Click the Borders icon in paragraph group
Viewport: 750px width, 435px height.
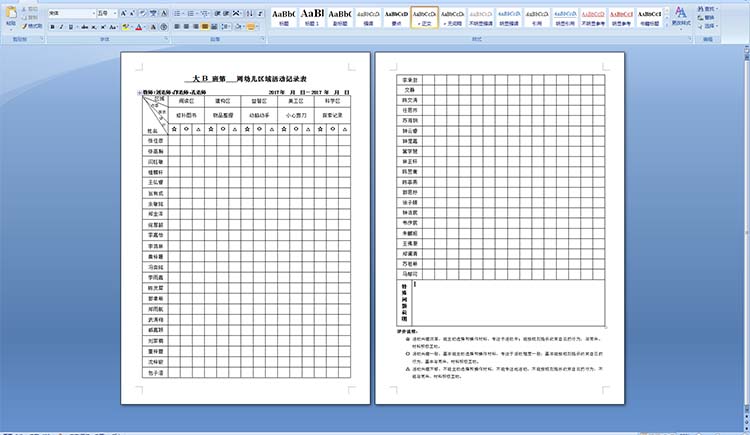click(x=251, y=27)
